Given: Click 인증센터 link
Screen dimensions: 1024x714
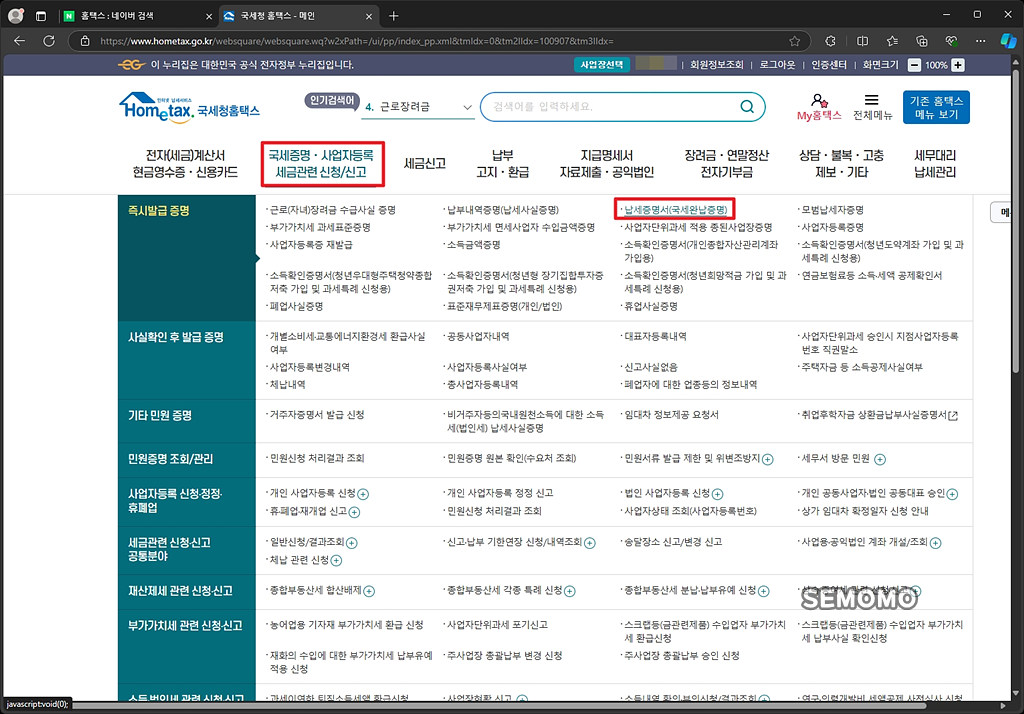Looking at the screenshot, I should [829, 65].
